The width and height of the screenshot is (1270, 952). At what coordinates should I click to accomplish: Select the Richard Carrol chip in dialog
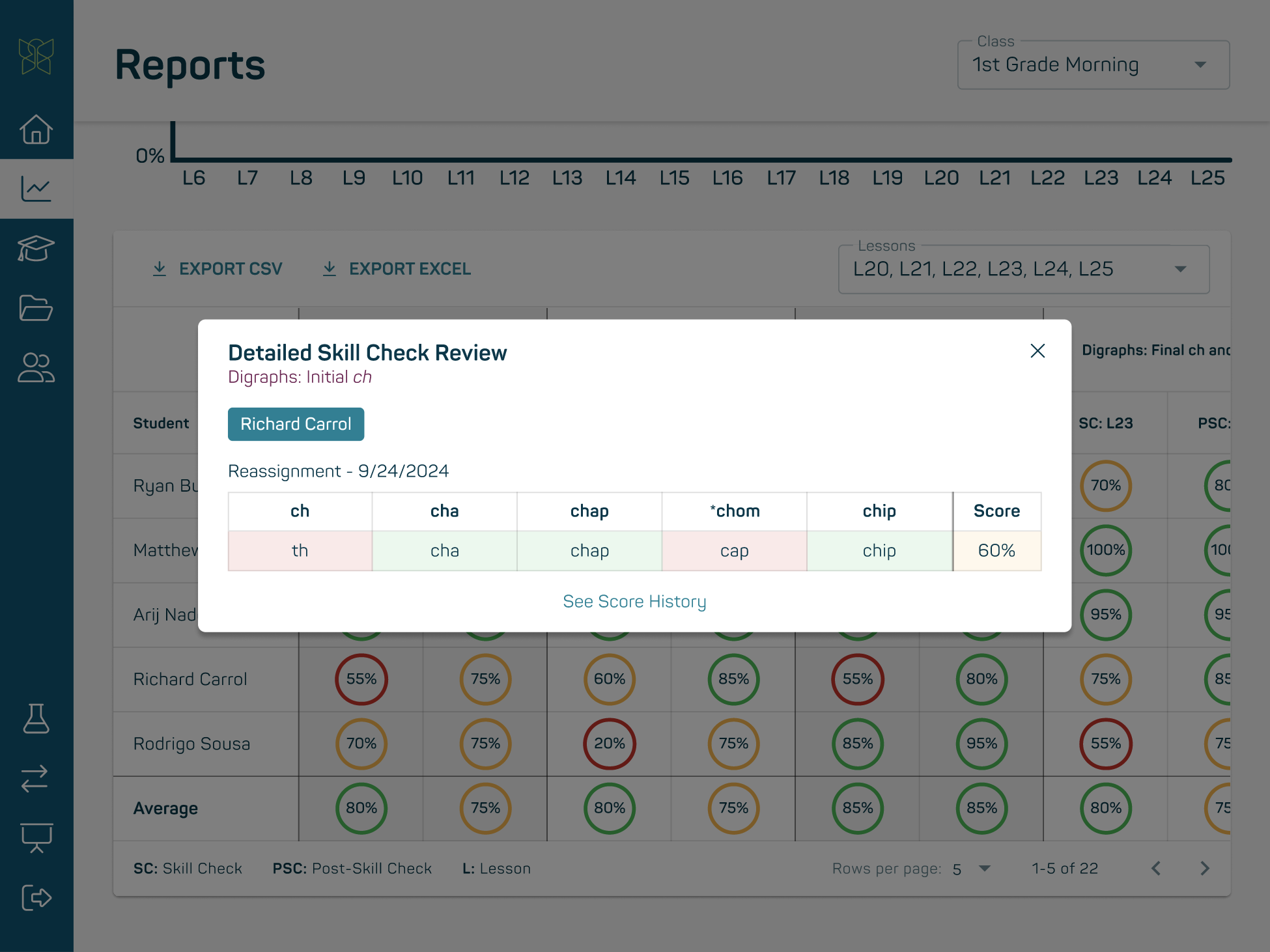[x=296, y=424]
